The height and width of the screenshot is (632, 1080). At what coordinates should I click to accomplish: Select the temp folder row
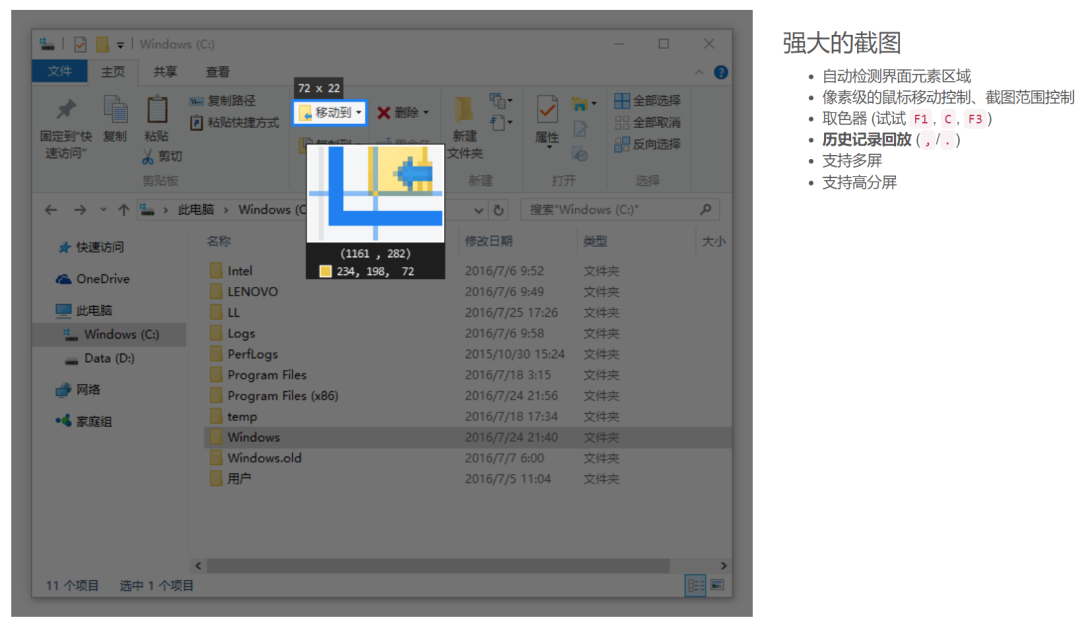tap(468, 417)
